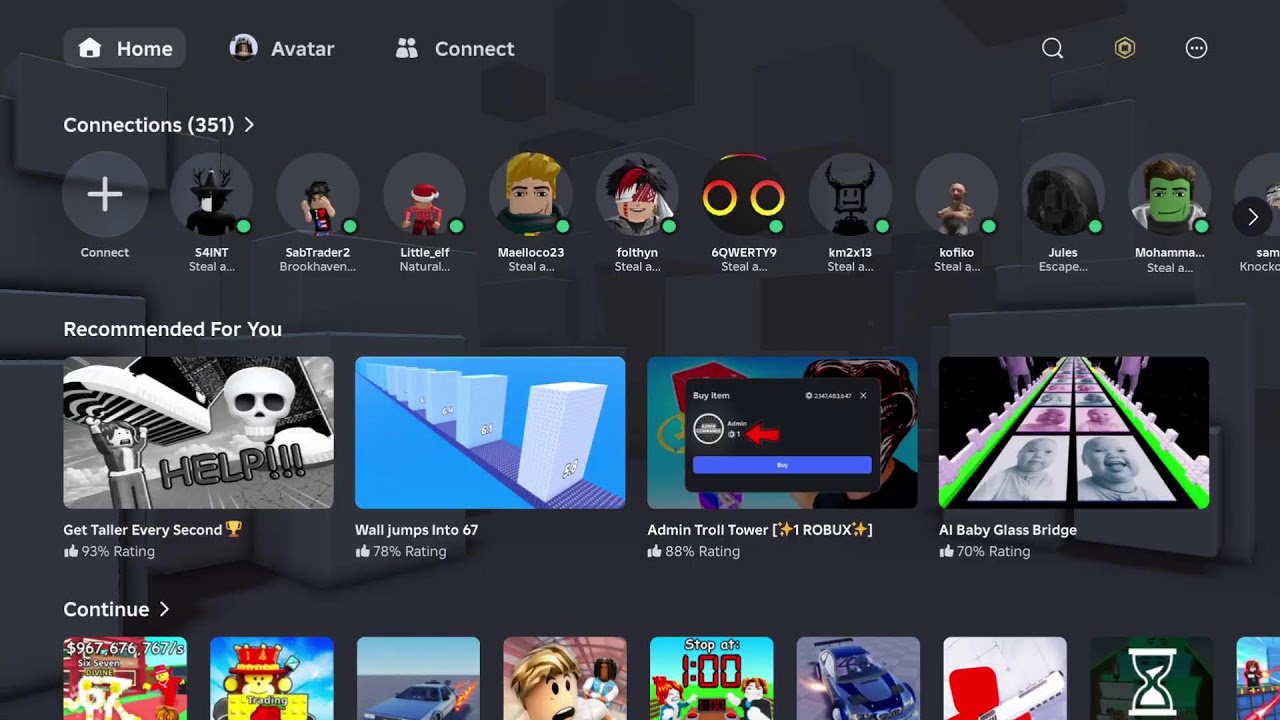This screenshot has height=720, width=1280.
Task: Switch to the Connect tab
Action: click(455, 48)
